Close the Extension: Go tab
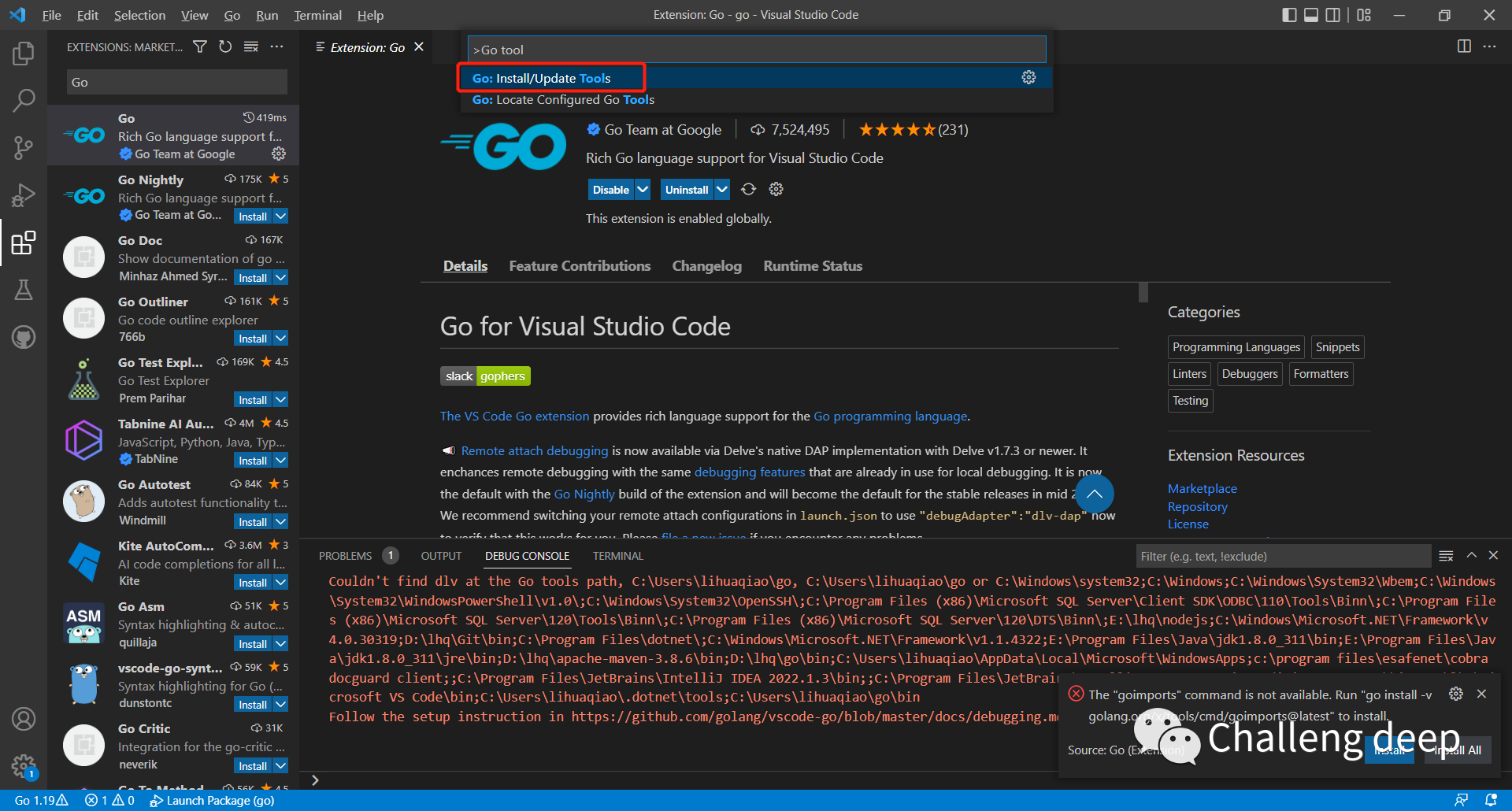Screen dimensions: 1512x811 click(x=419, y=47)
